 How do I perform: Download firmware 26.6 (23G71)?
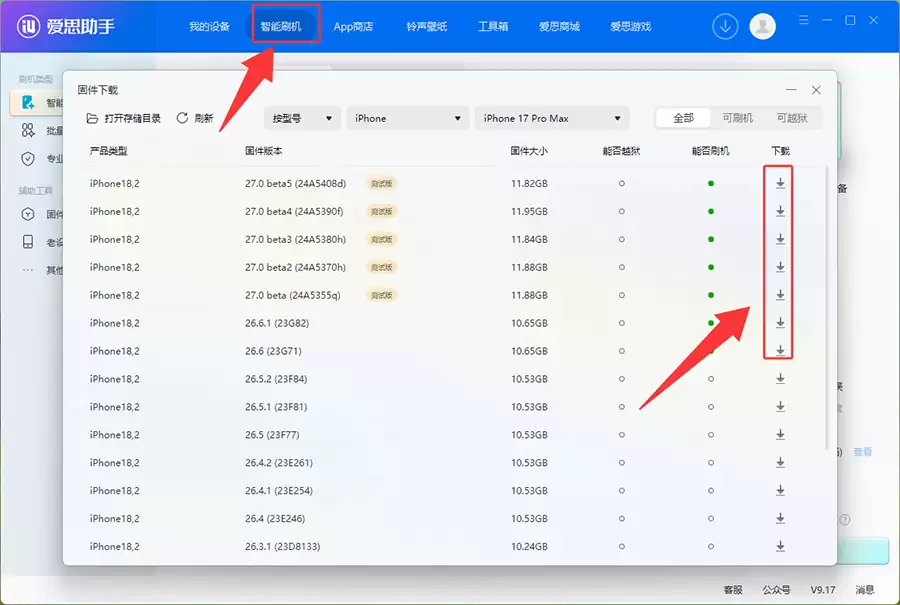click(x=780, y=350)
